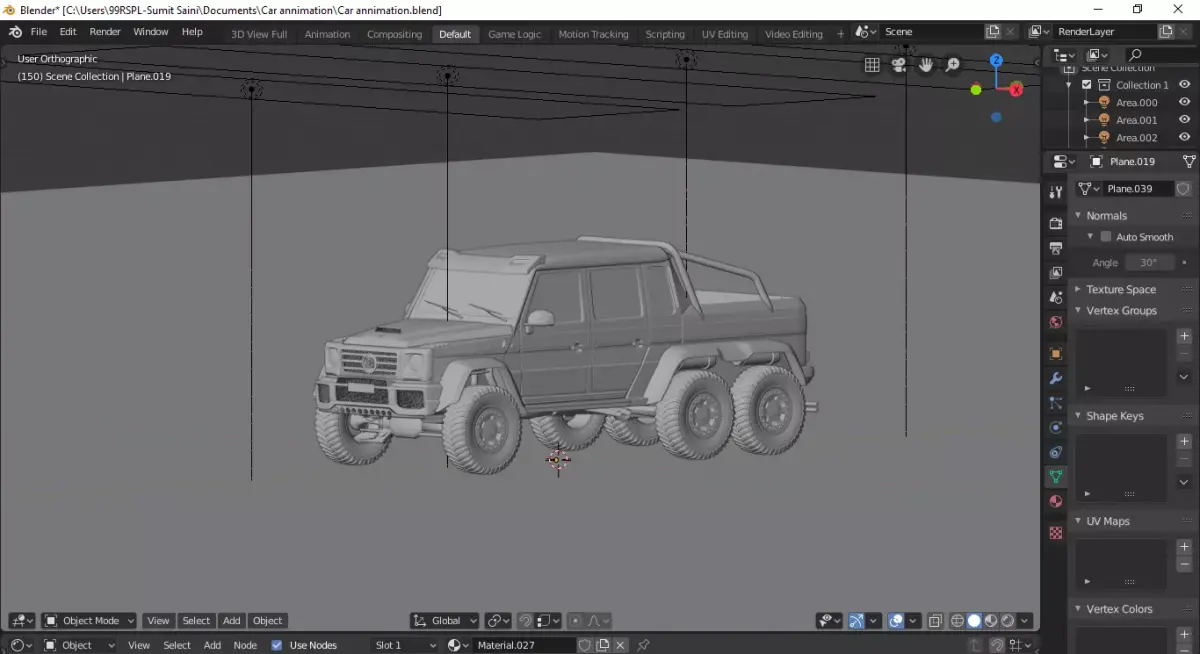Open the Slot 1 material slot dropdown

click(x=405, y=645)
